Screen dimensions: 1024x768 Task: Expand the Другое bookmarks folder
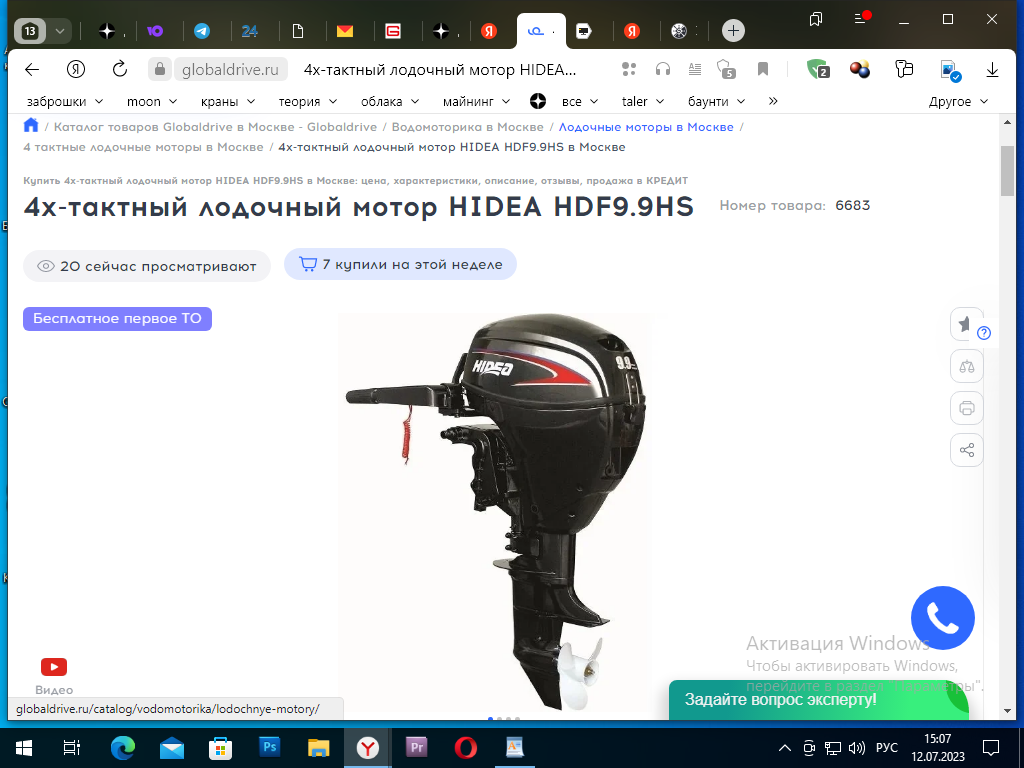959,101
